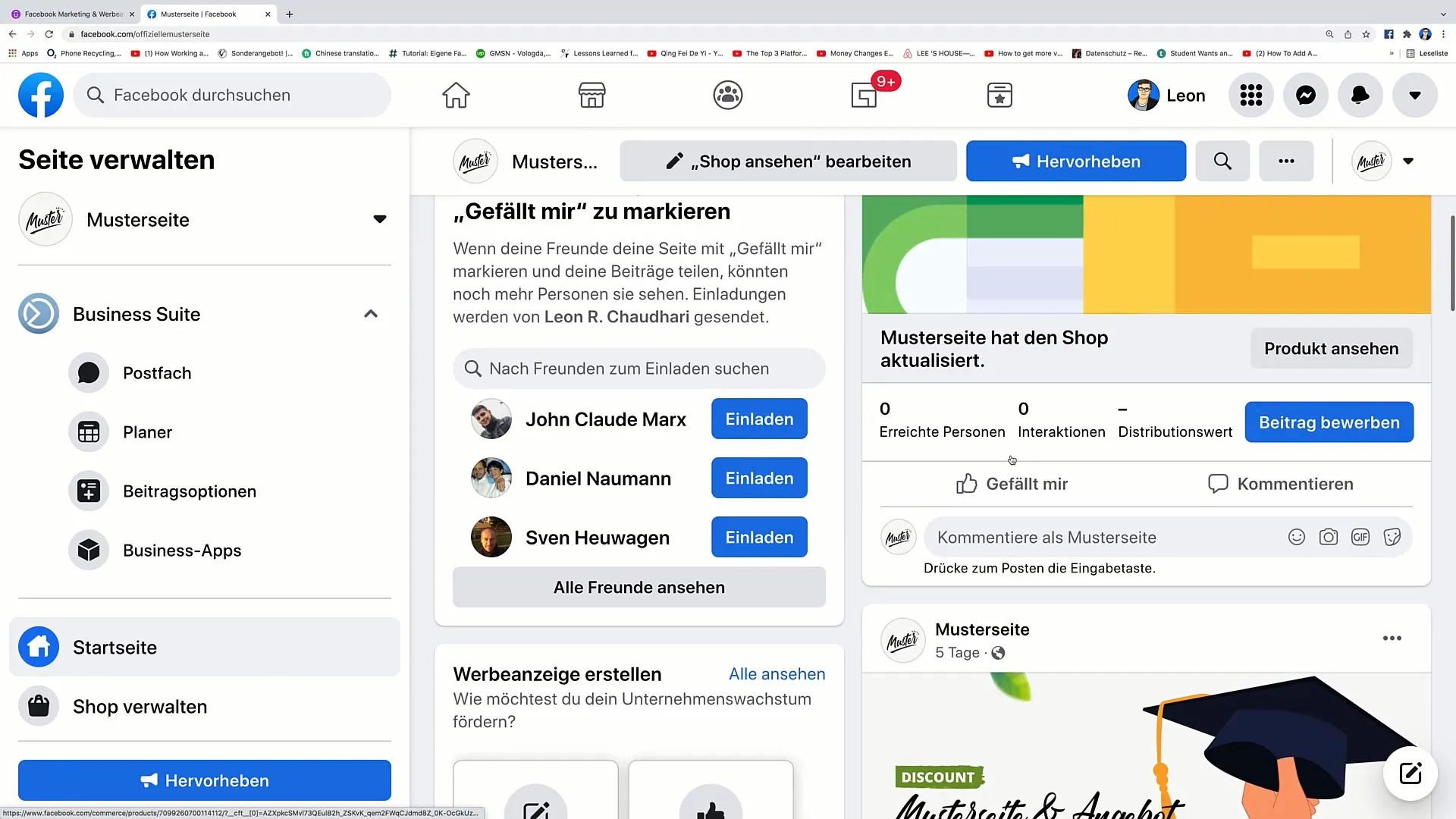The width and height of the screenshot is (1456, 819).
Task: Click the Beitragsoptionen icon in sidebar
Action: [x=88, y=491]
